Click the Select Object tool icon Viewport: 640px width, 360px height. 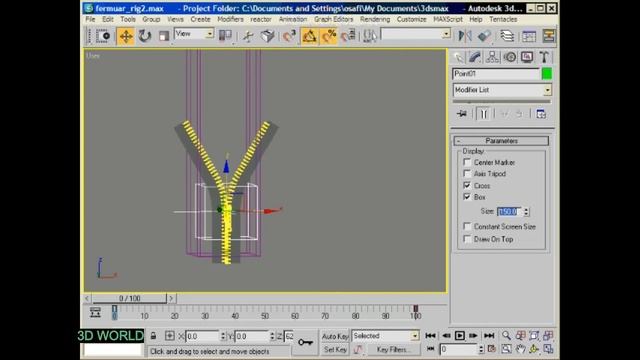[x=103, y=36]
